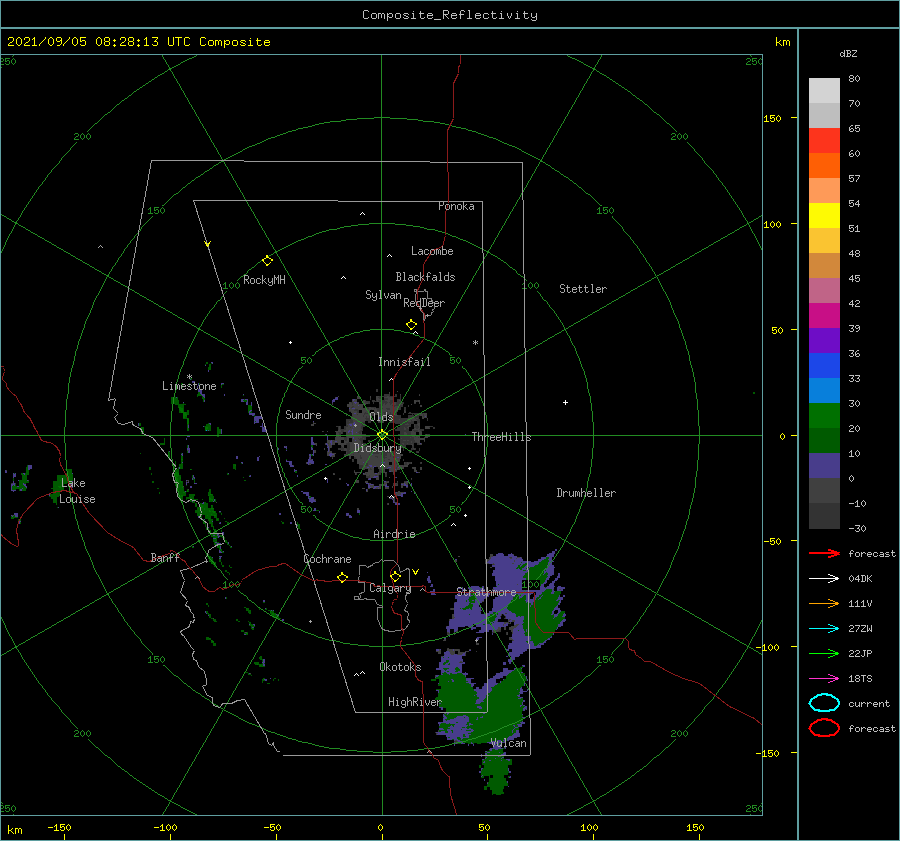Click the Strathmore label on the map
Viewport: 900px width, 841px height.
tap(486, 592)
